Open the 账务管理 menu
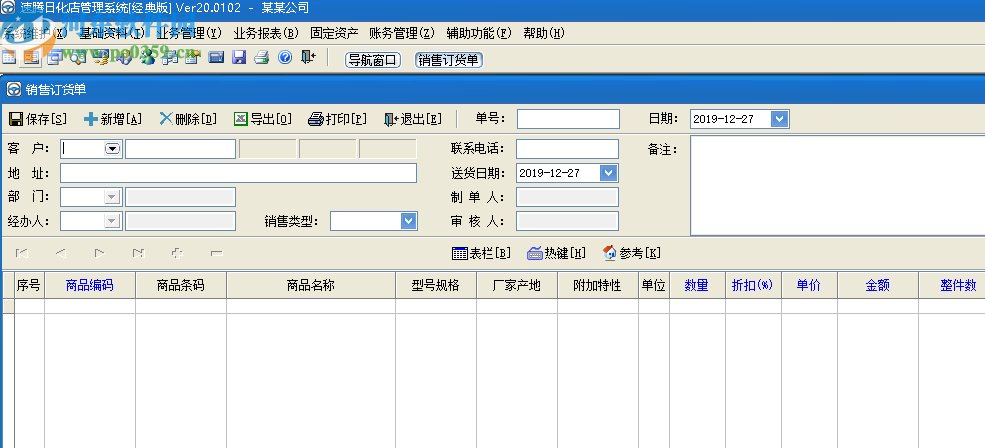Screen dimensions: 985x448 coord(402,33)
